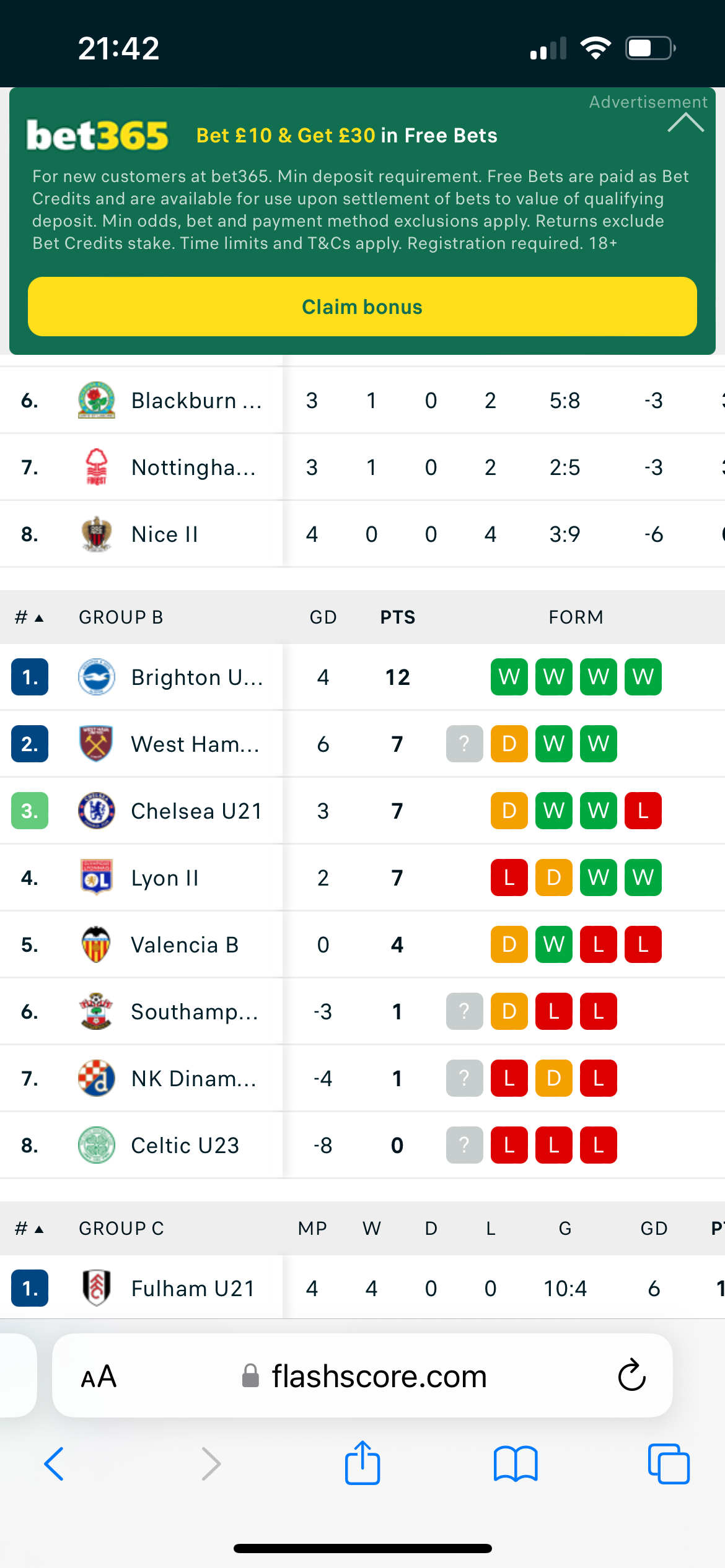This screenshot has width=725, height=1568.
Task: Sort Group C by rank arrow
Action: pyautogui.click(x=29, y=1228)
